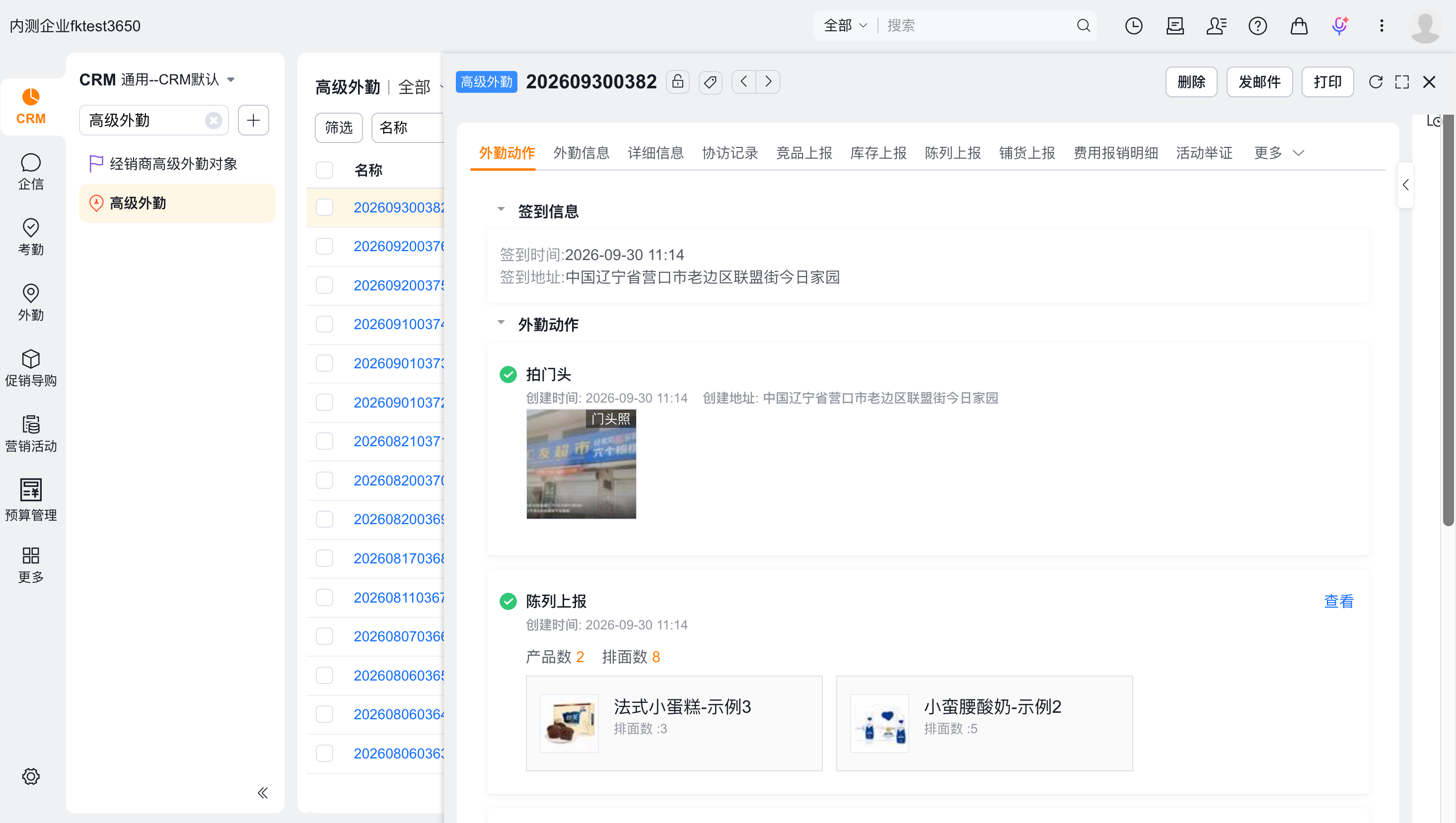Screen dimensions: 1456x823
Task: Open the clock history icon in top bar
Action: point(1133,25)
